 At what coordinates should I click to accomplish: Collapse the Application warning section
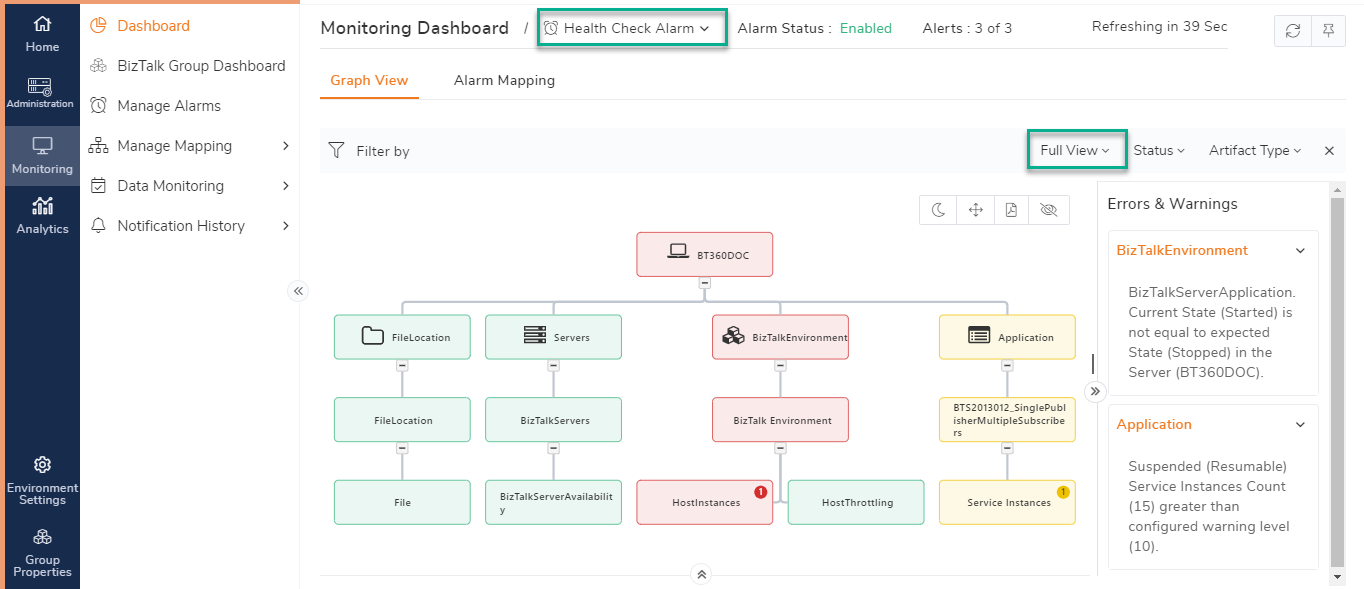point(1300,425)
